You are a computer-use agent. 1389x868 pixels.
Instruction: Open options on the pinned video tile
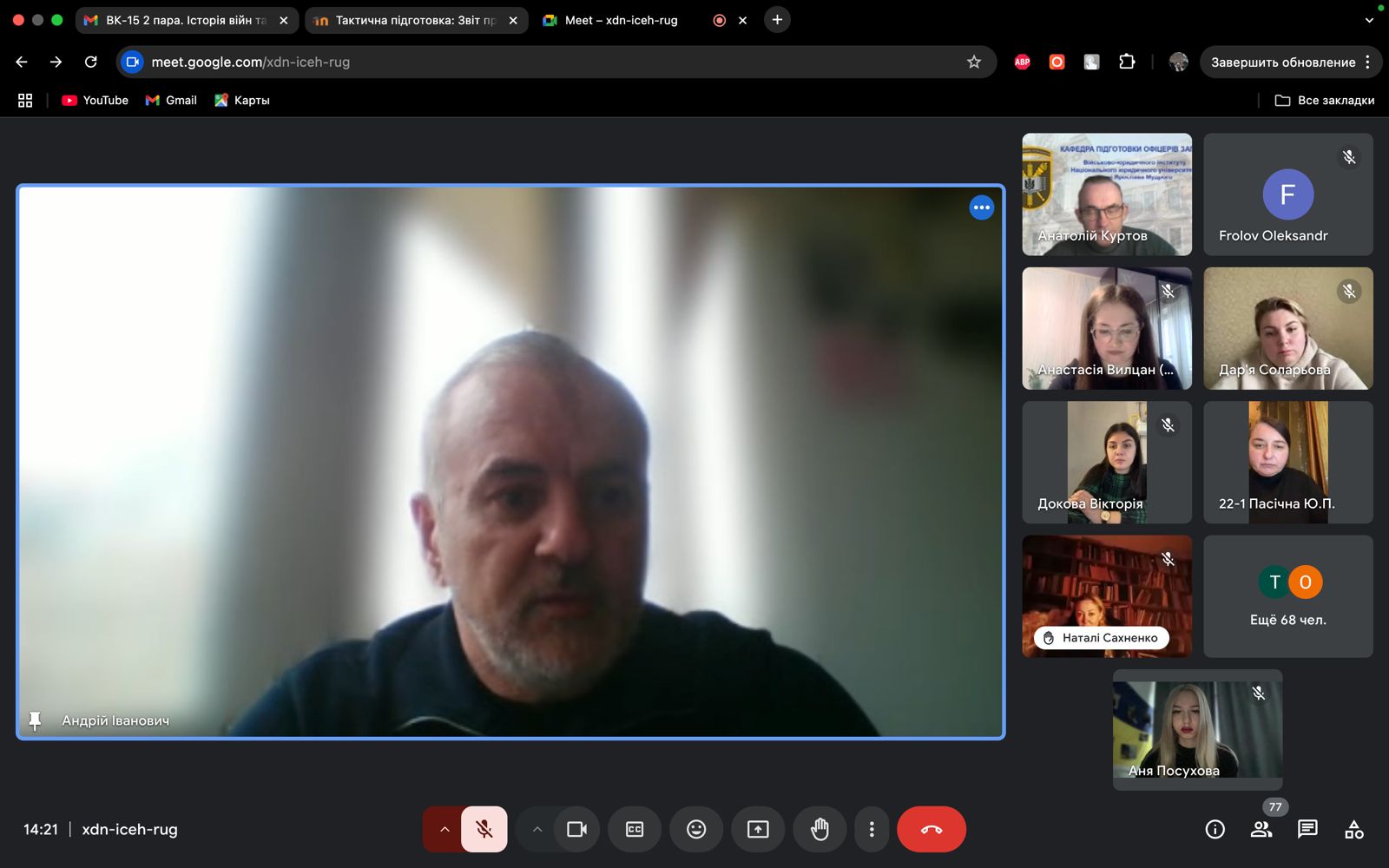pyautogui.click(x=981, y=207)
